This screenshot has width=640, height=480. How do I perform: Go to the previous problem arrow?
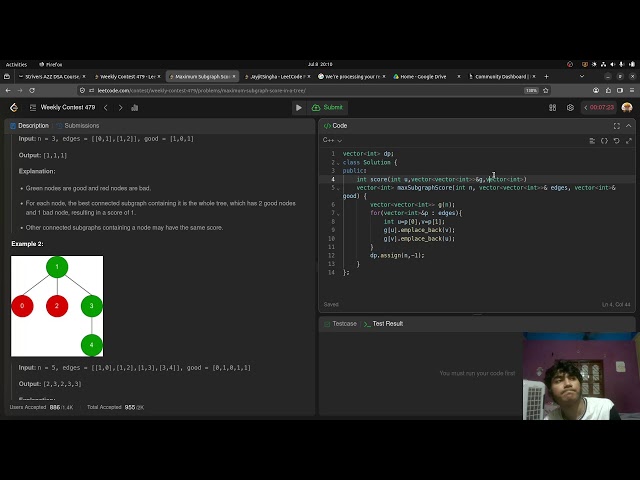pos(106,108)
